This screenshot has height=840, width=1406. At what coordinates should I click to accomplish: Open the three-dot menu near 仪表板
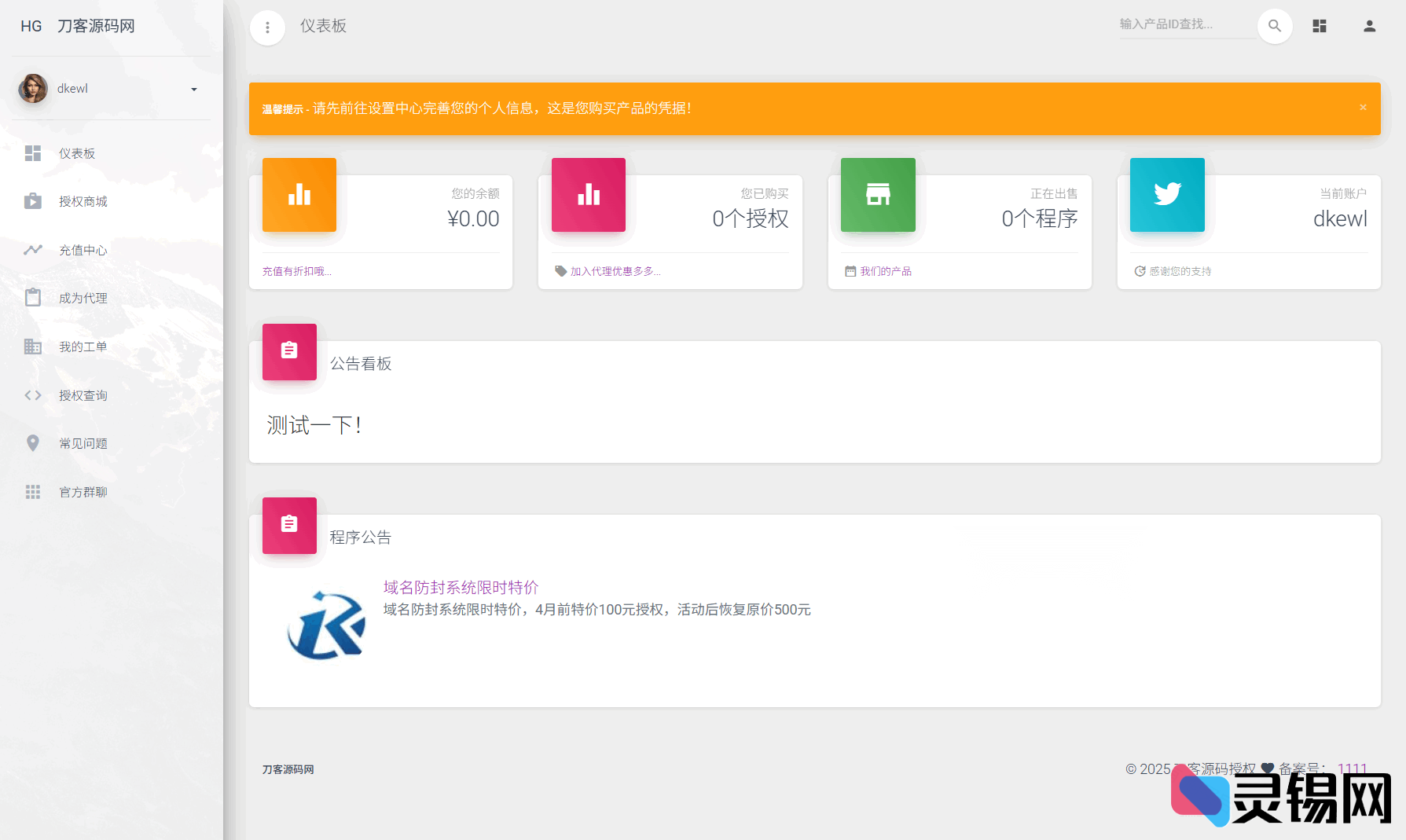(x=268, y=28)
